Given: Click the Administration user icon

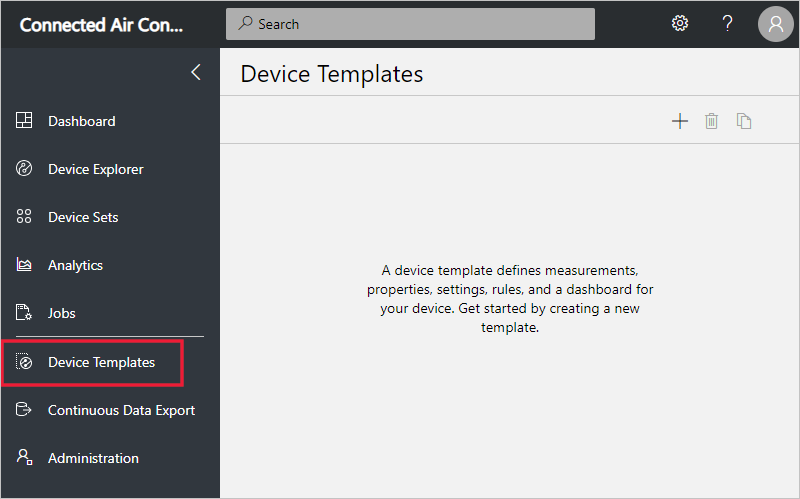Looking at the screenshot, I should [x=24, y=457].
